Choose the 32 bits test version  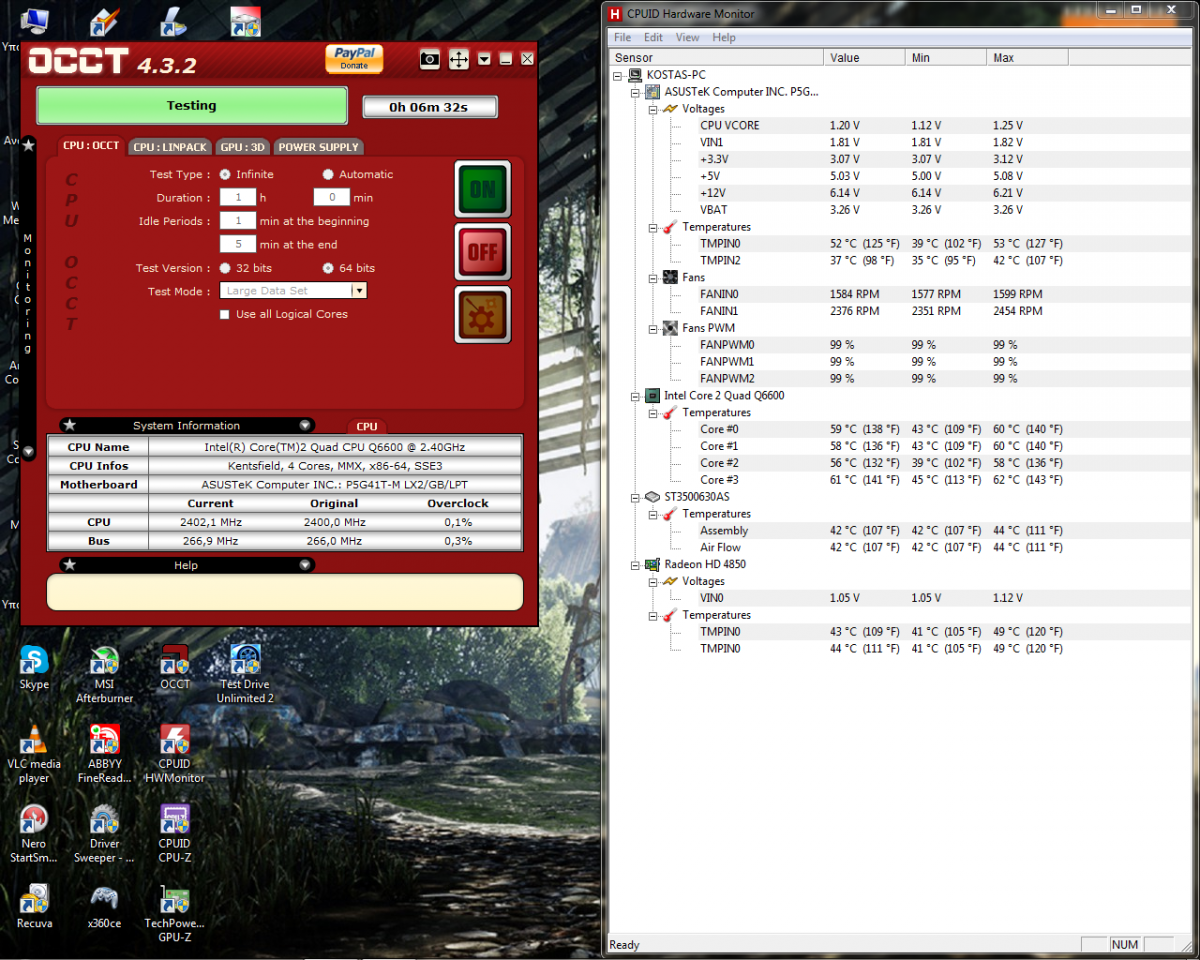[x=225, y=268]
